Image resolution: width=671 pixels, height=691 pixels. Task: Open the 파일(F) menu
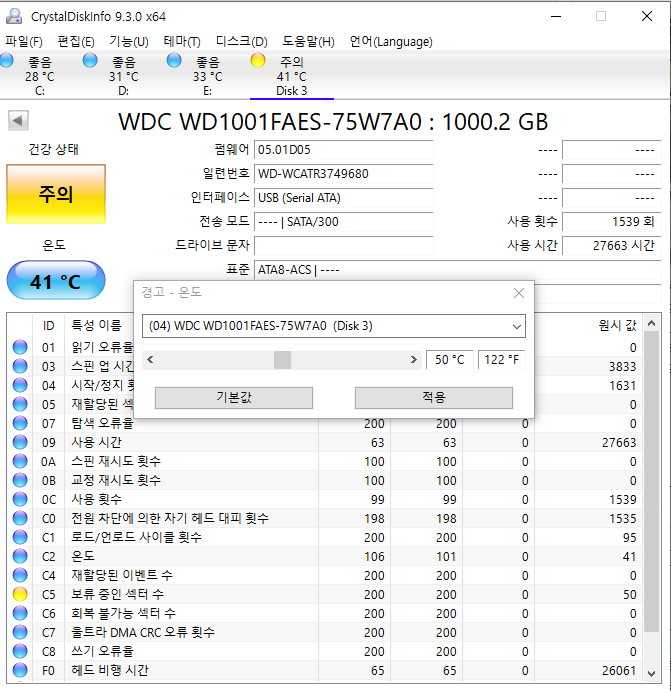click(24, 41)
